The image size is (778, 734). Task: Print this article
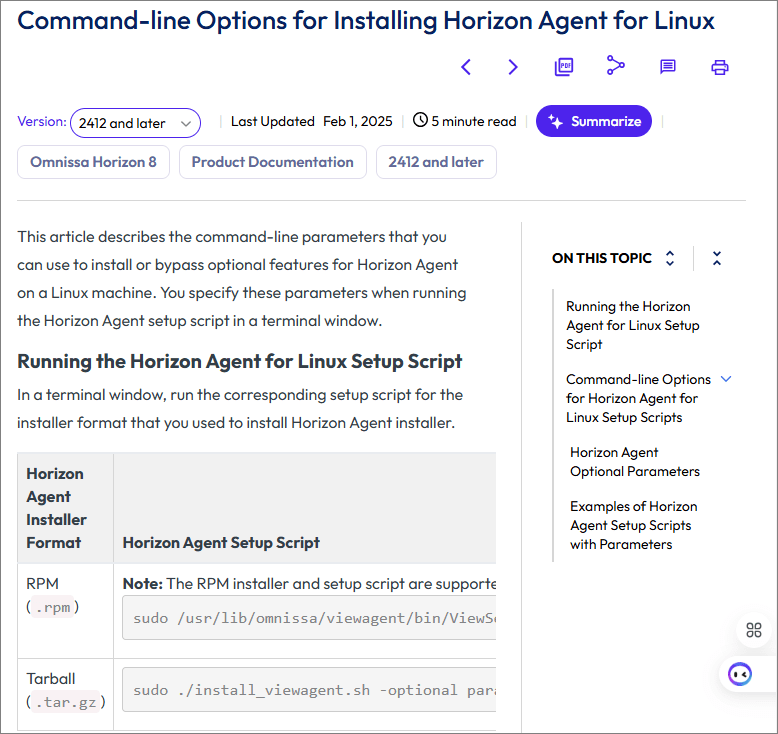point(720,67)
